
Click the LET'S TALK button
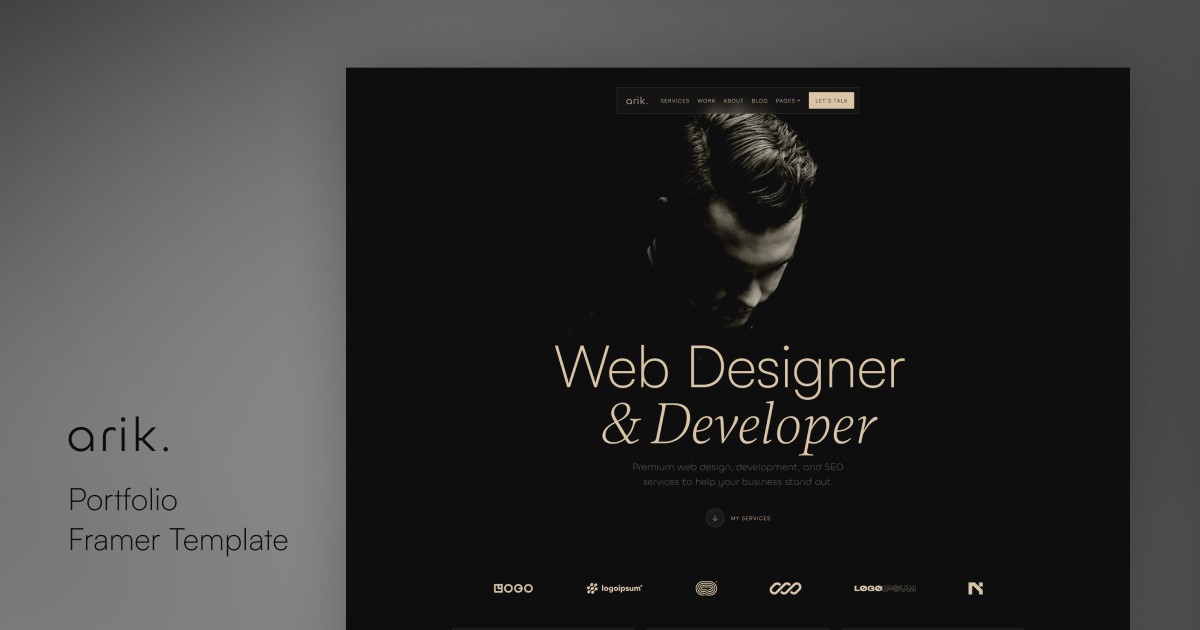831,100
